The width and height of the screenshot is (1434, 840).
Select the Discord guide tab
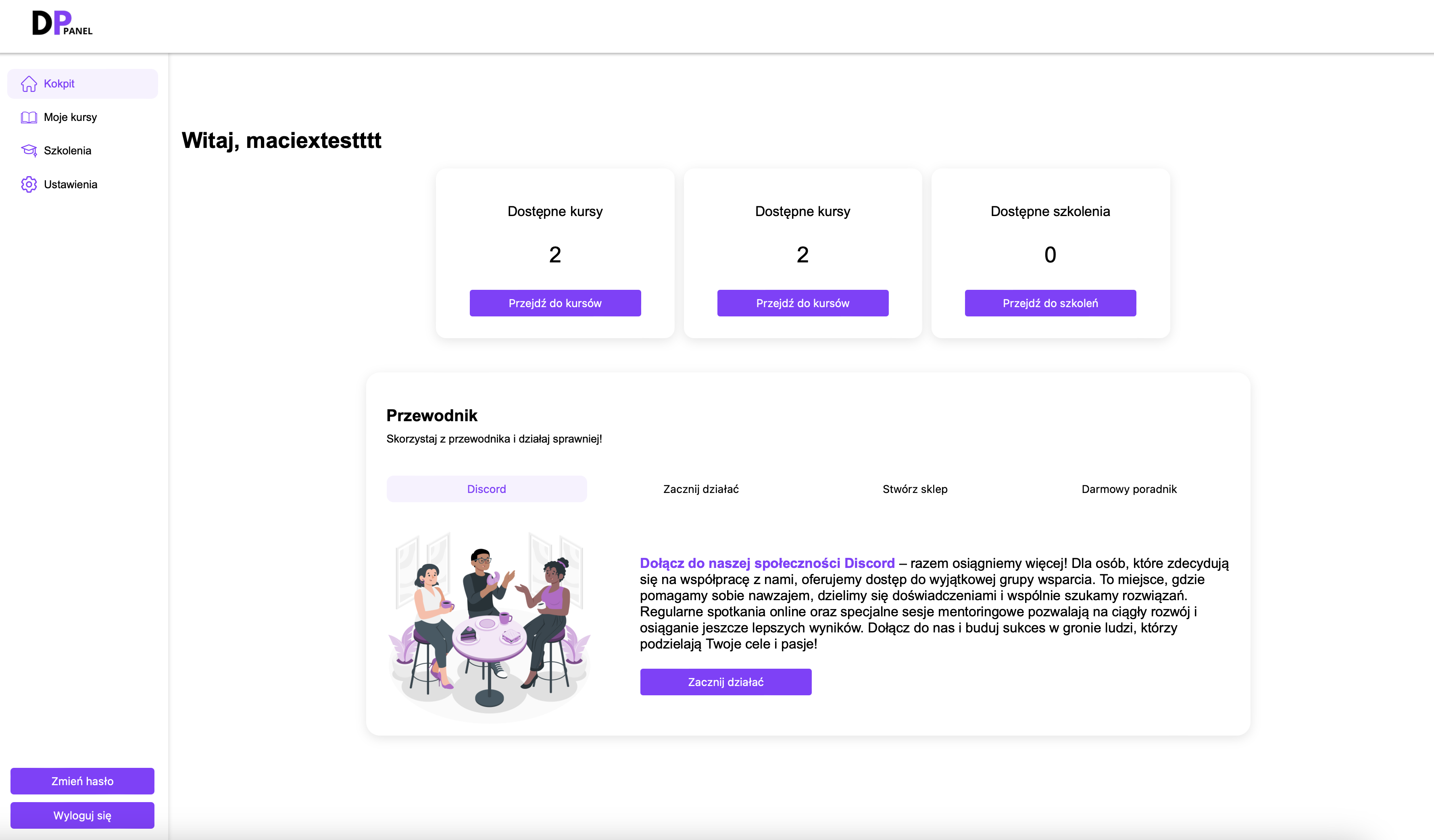click(486, 489)
